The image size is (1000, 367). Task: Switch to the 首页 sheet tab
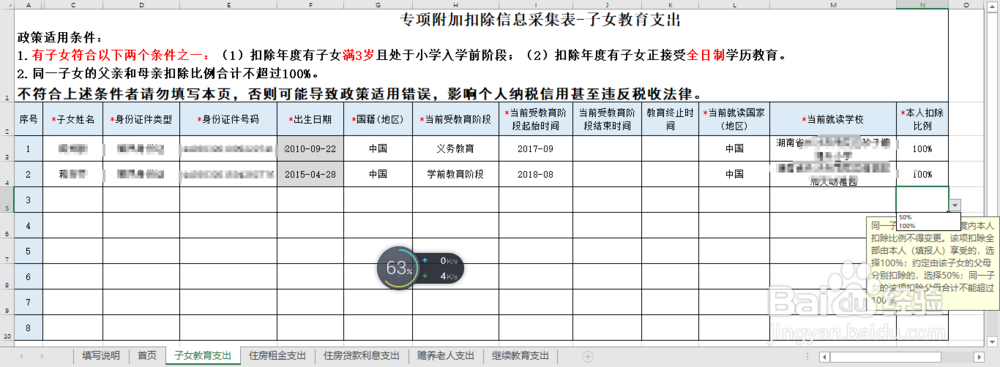147,356
